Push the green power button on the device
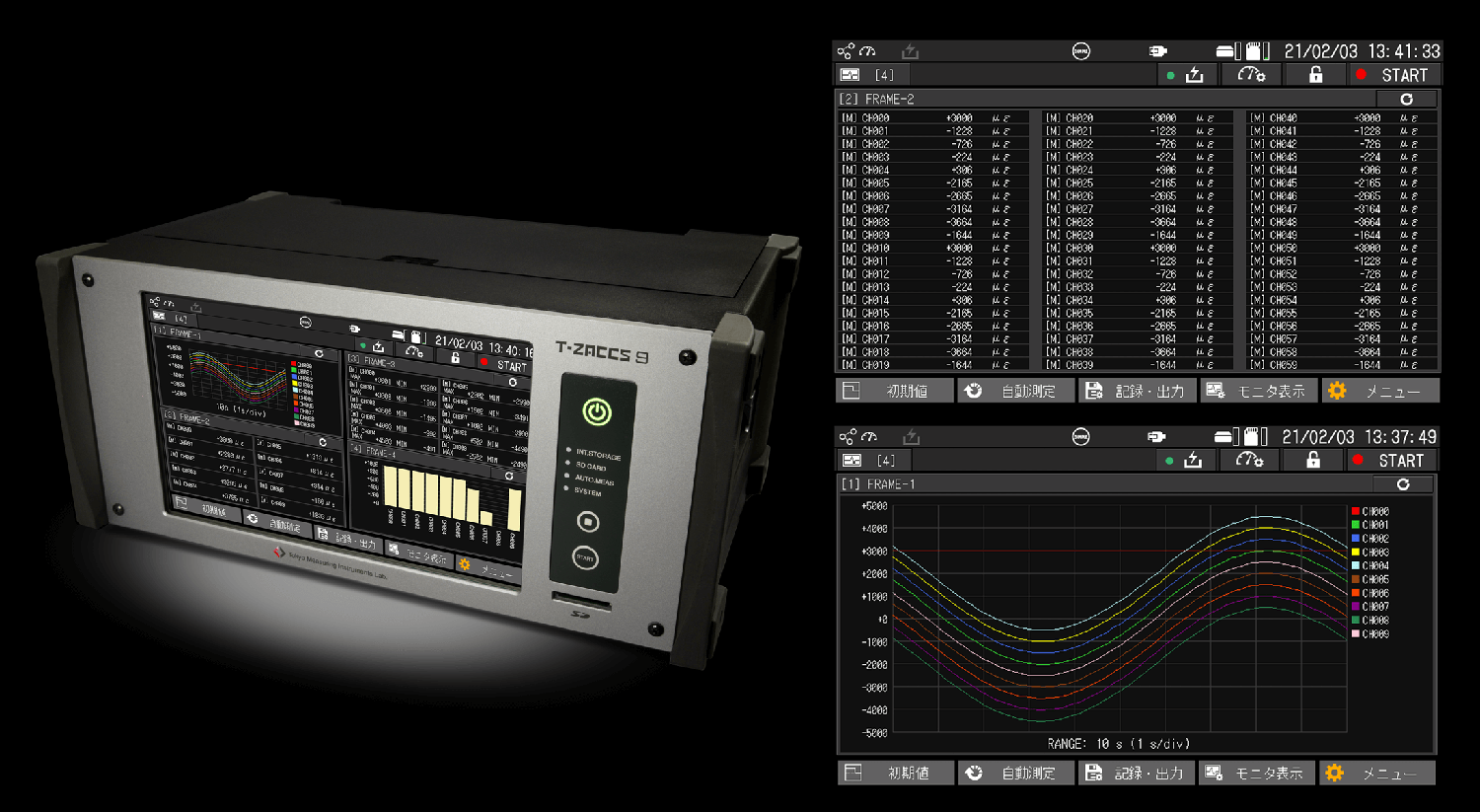 596,410
